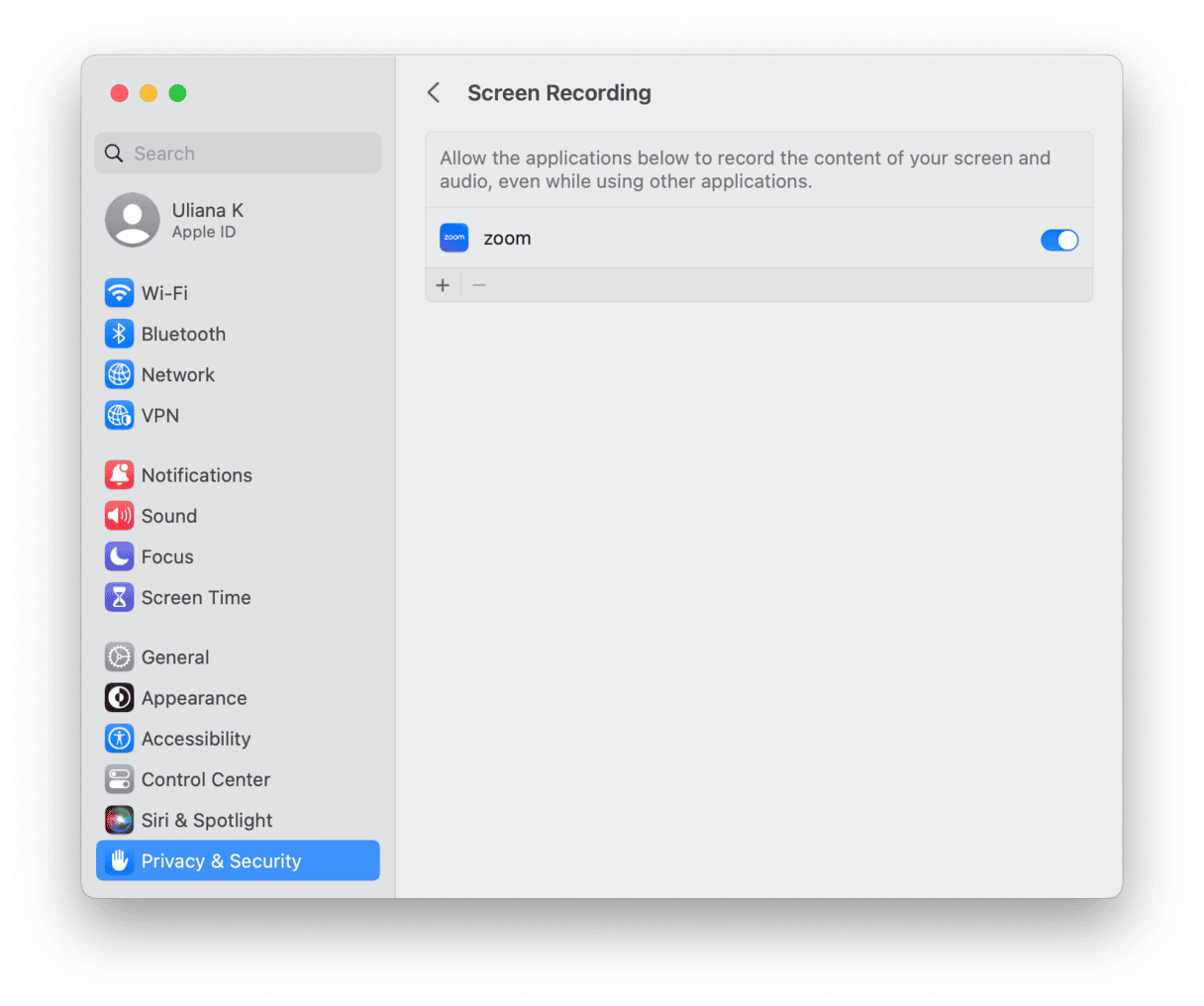Open the Accessibility label
Screen dimensions: 1204x1006
coord(196,739)
